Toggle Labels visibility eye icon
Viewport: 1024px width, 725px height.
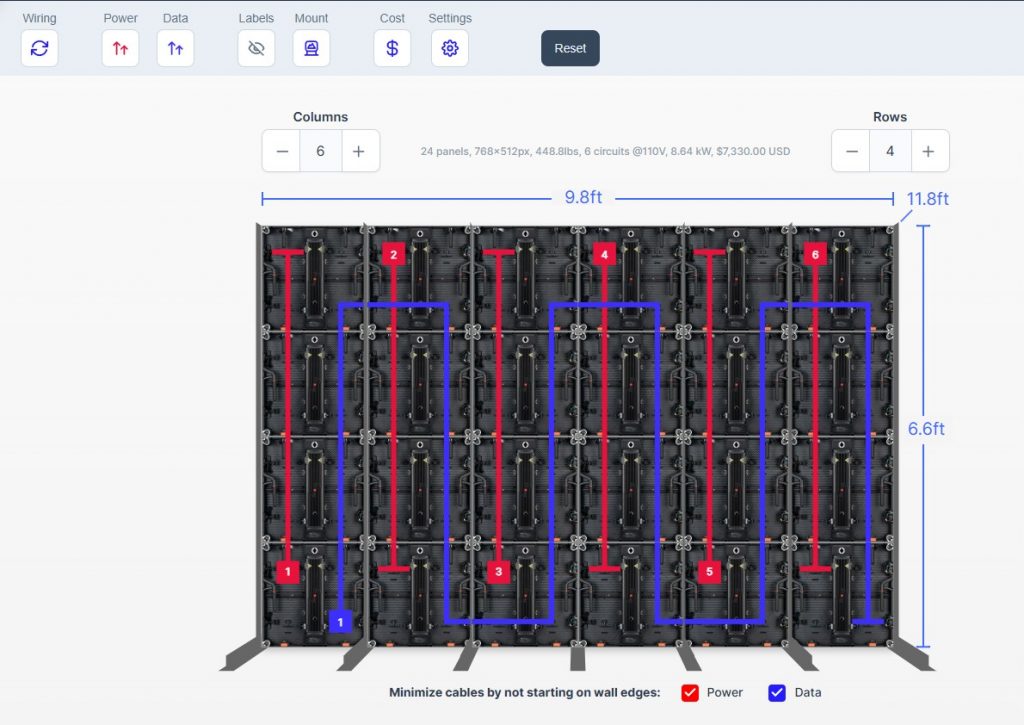[x=256, y=48]
